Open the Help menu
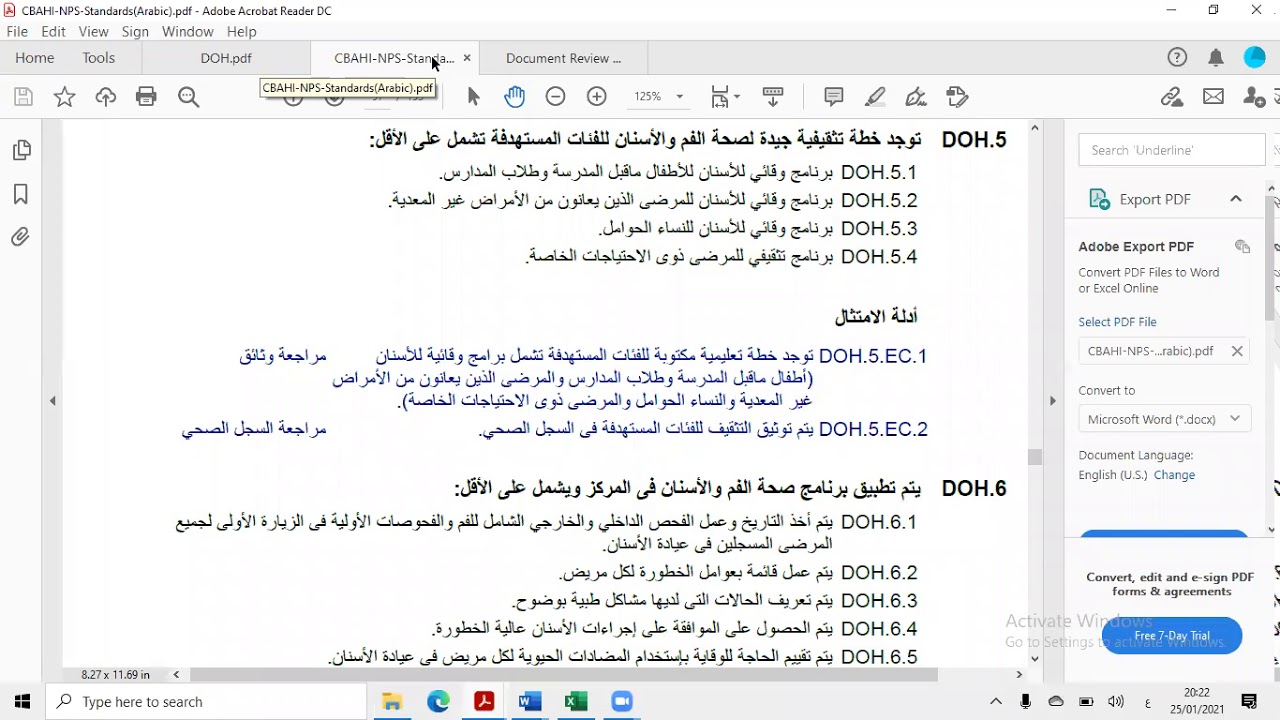 click(242, 32)
